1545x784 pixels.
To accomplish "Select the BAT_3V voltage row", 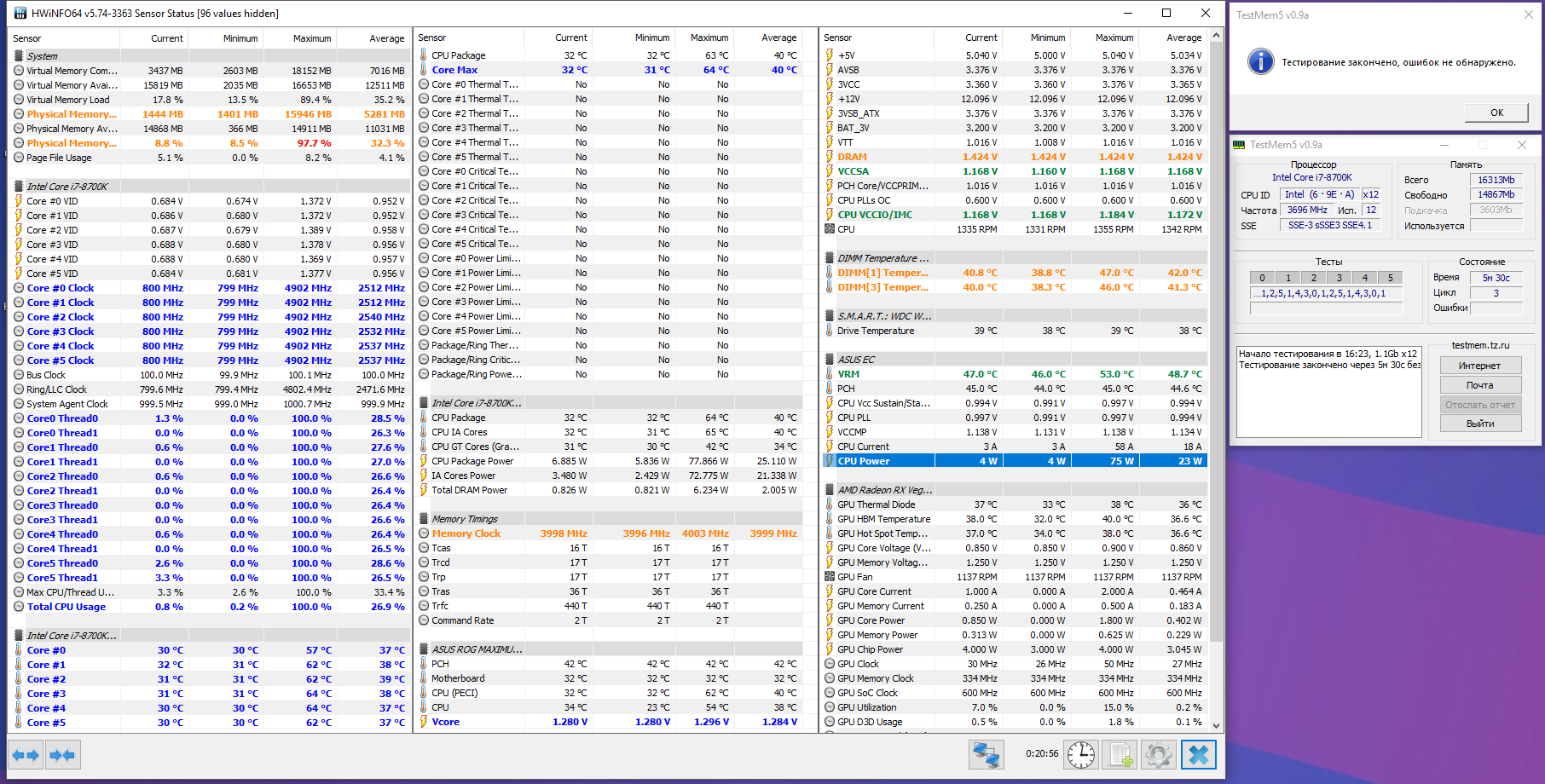I will point(1015,128).
